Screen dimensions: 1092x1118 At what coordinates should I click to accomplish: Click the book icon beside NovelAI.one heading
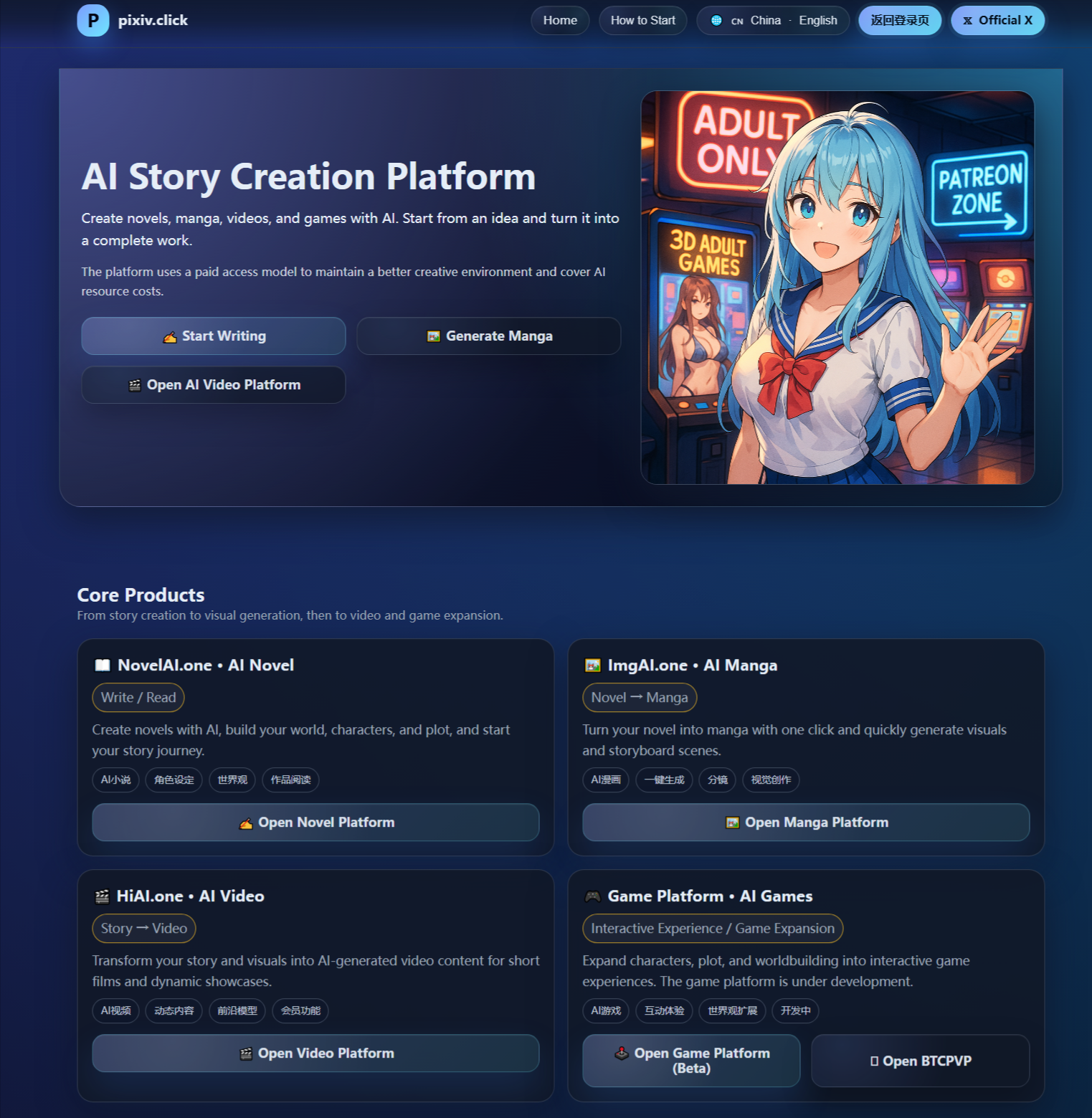(x=103, y=665)
